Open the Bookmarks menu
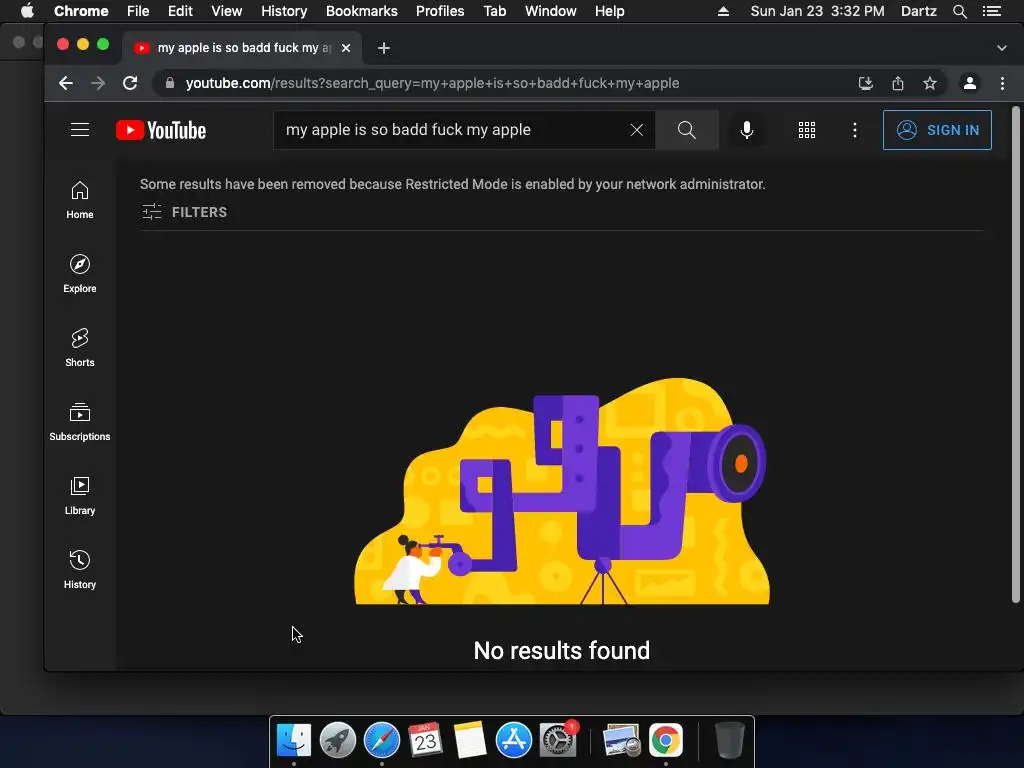Viewport: 1024px width, 768px height. pos(362,11)
